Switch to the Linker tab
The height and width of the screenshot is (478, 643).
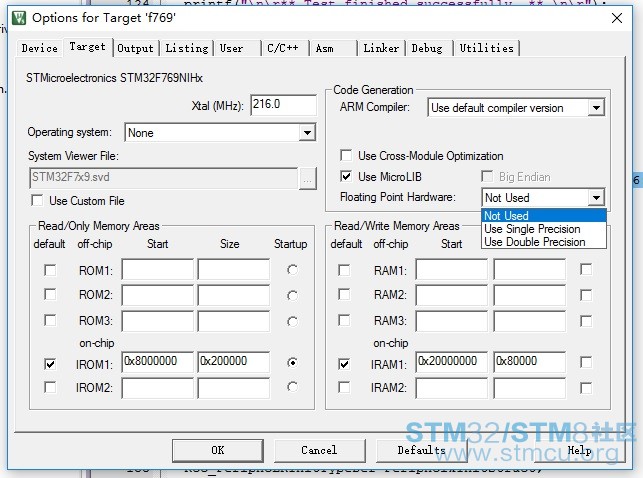(381, 48)
